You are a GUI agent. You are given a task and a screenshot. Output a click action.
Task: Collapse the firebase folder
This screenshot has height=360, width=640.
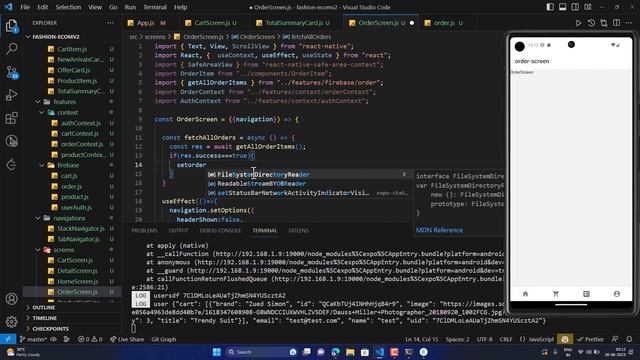(x=68, y=165)
